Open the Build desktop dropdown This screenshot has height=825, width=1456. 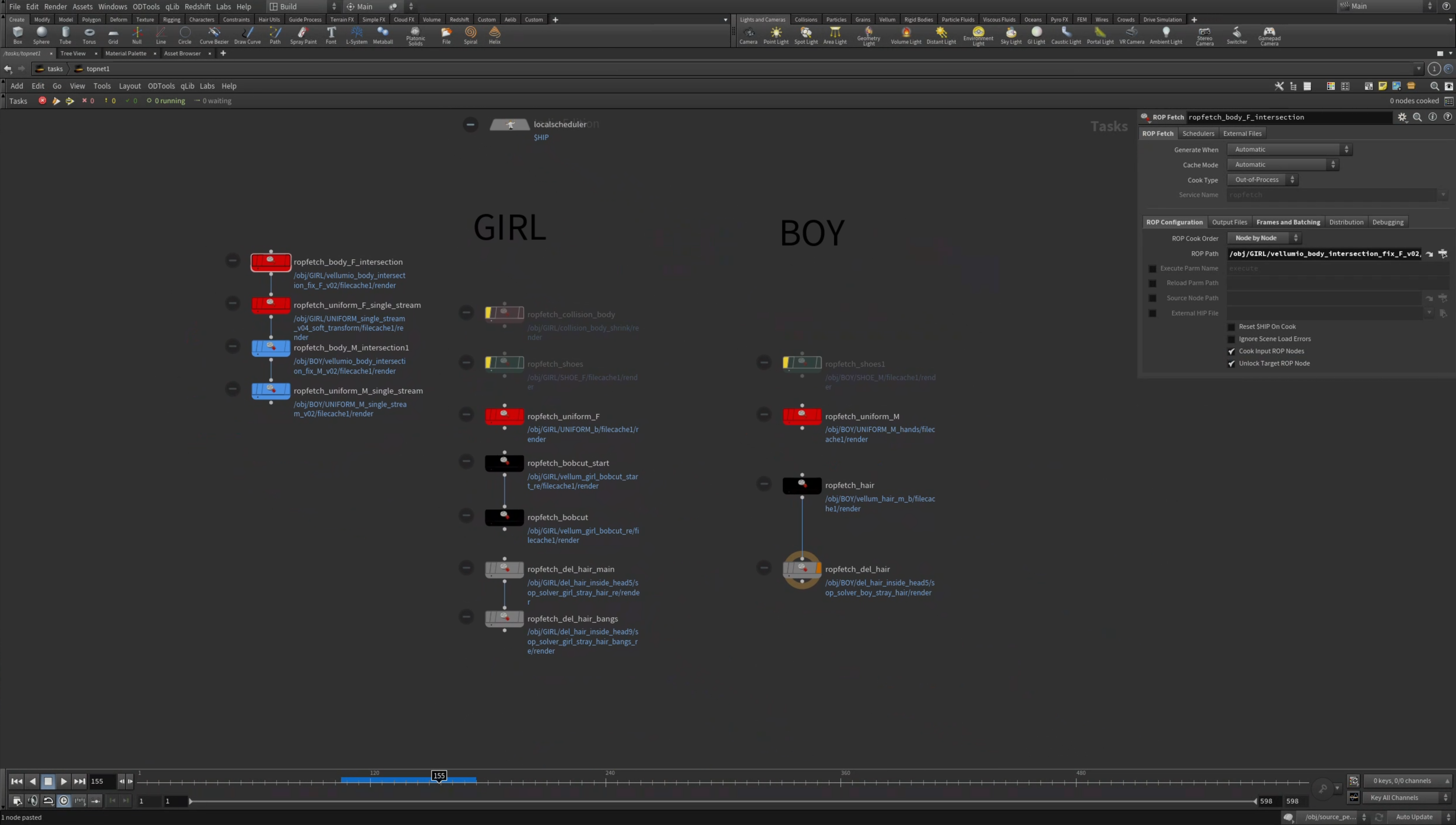coord(303,6)
